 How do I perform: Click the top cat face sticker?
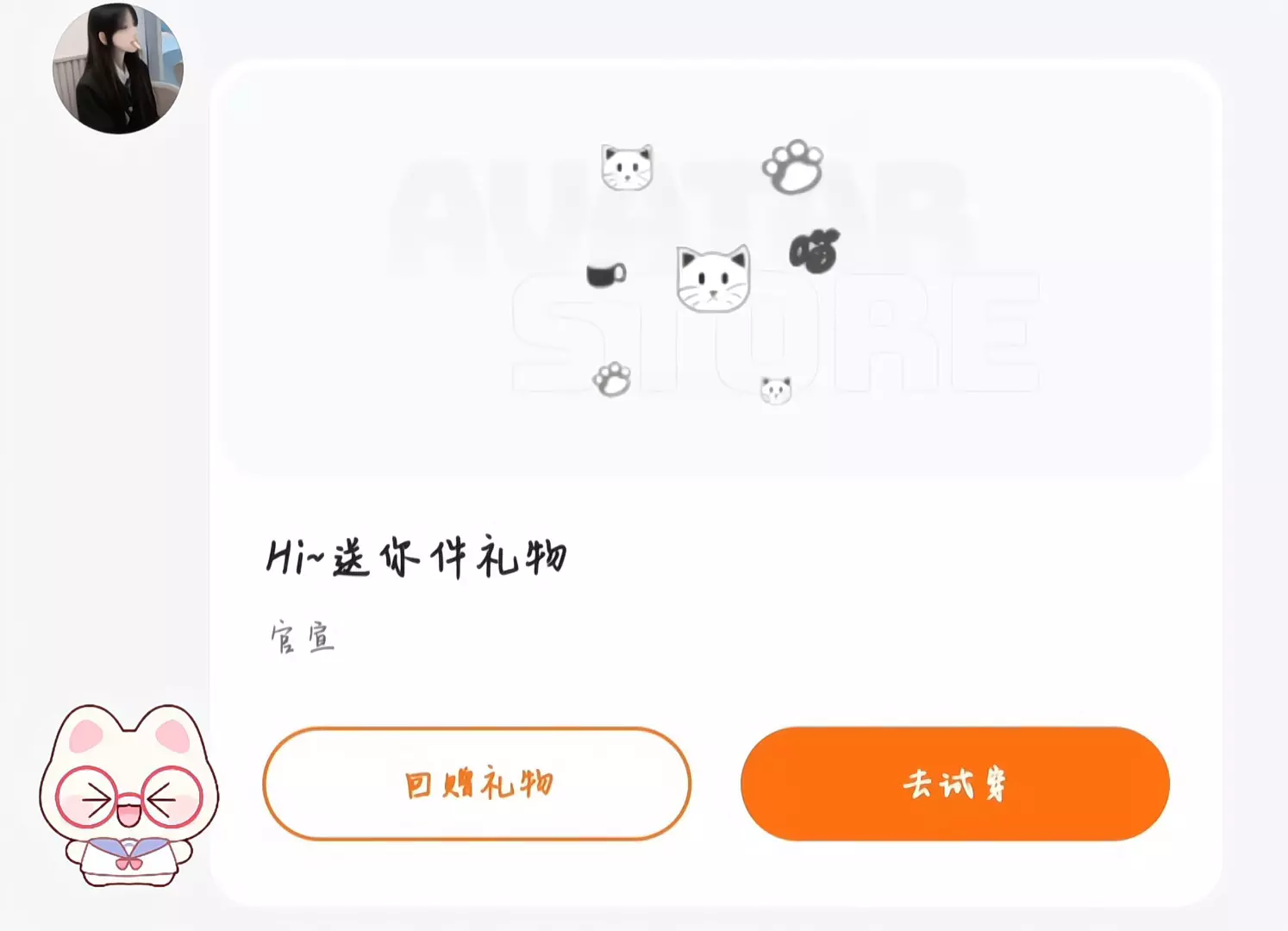(x=627, y=167)
